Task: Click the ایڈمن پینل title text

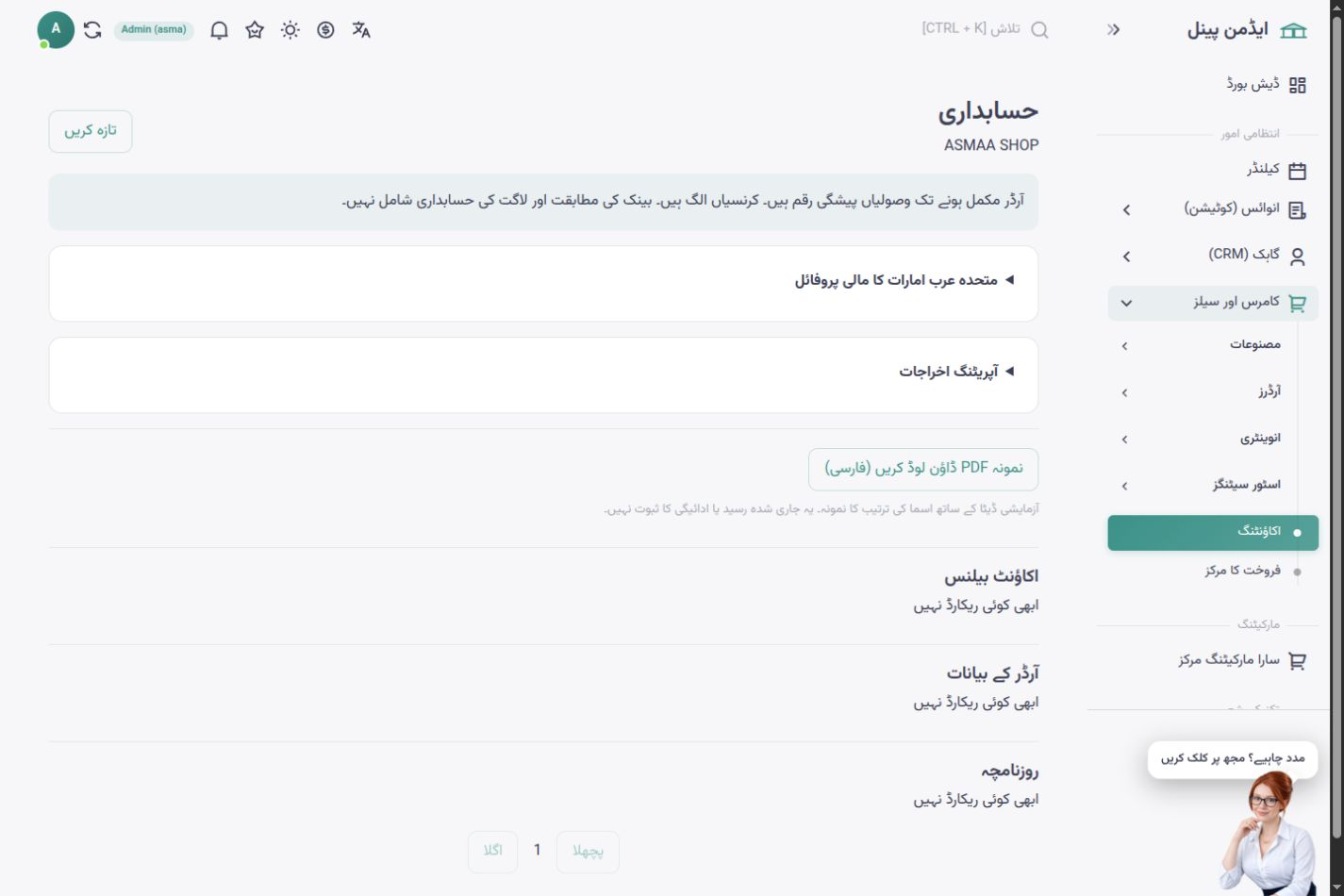Action: [1228, 31]
